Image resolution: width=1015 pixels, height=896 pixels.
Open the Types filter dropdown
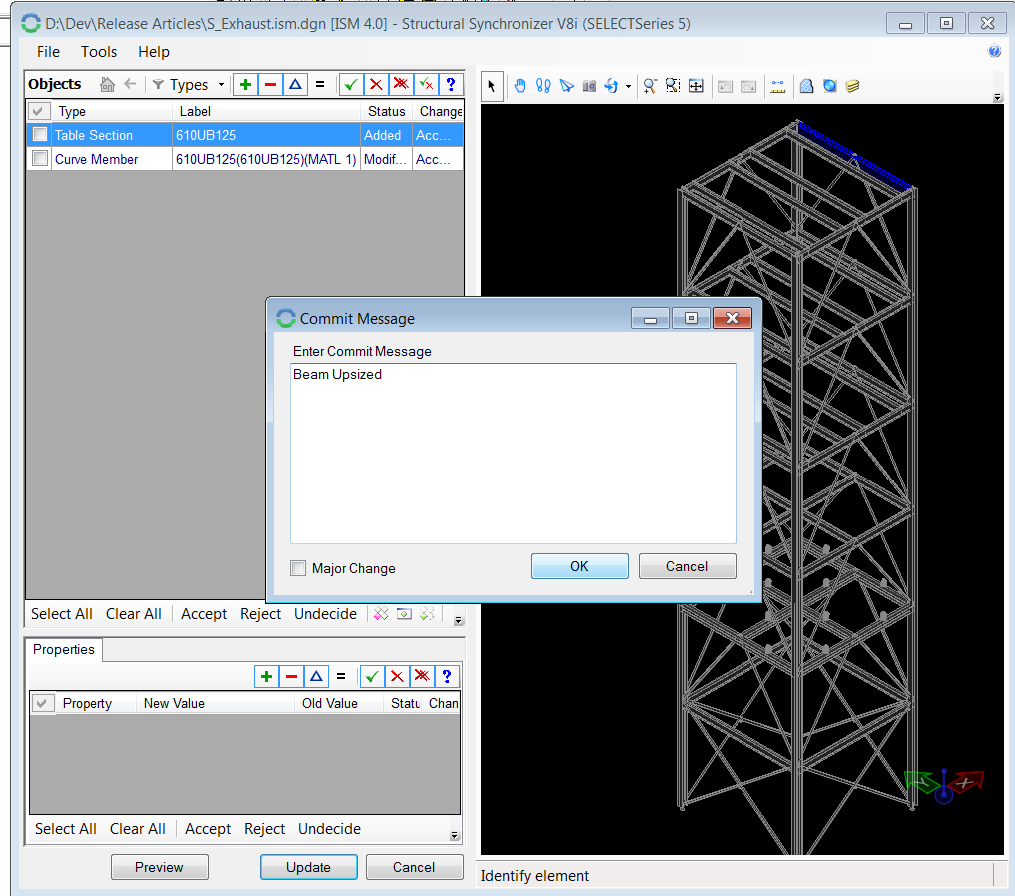(188, 85)
